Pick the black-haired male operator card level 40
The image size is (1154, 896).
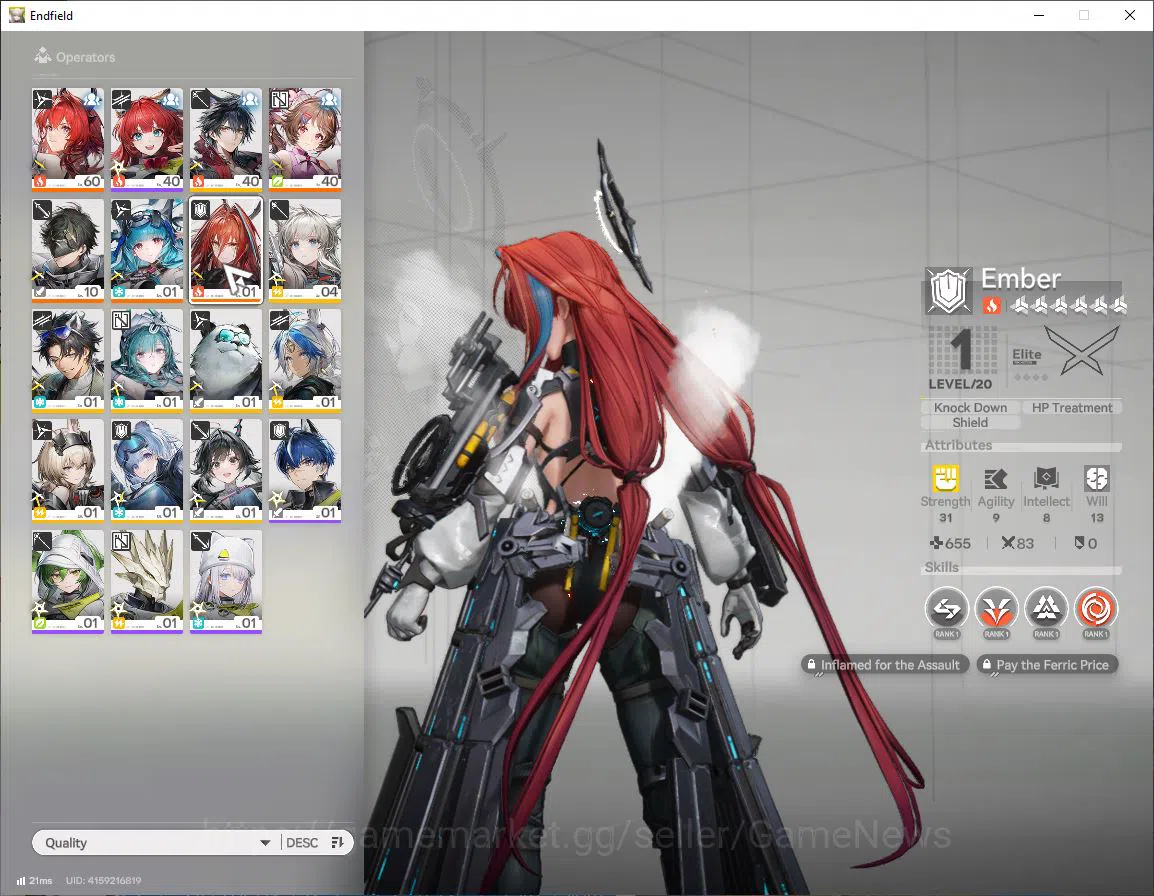point(226,139)
